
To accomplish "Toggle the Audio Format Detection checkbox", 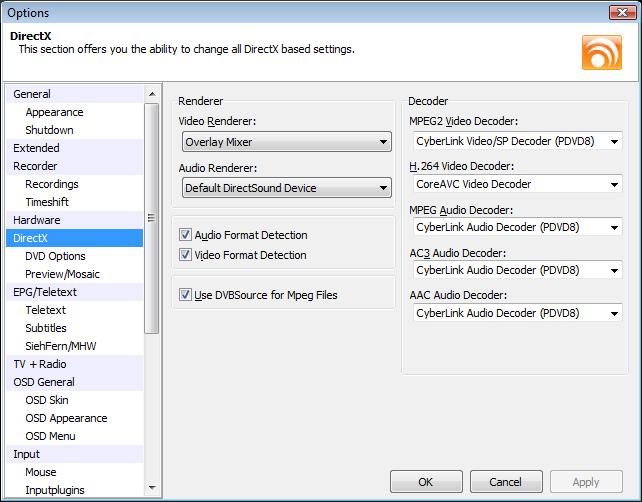I will click(x=185, y=235).
